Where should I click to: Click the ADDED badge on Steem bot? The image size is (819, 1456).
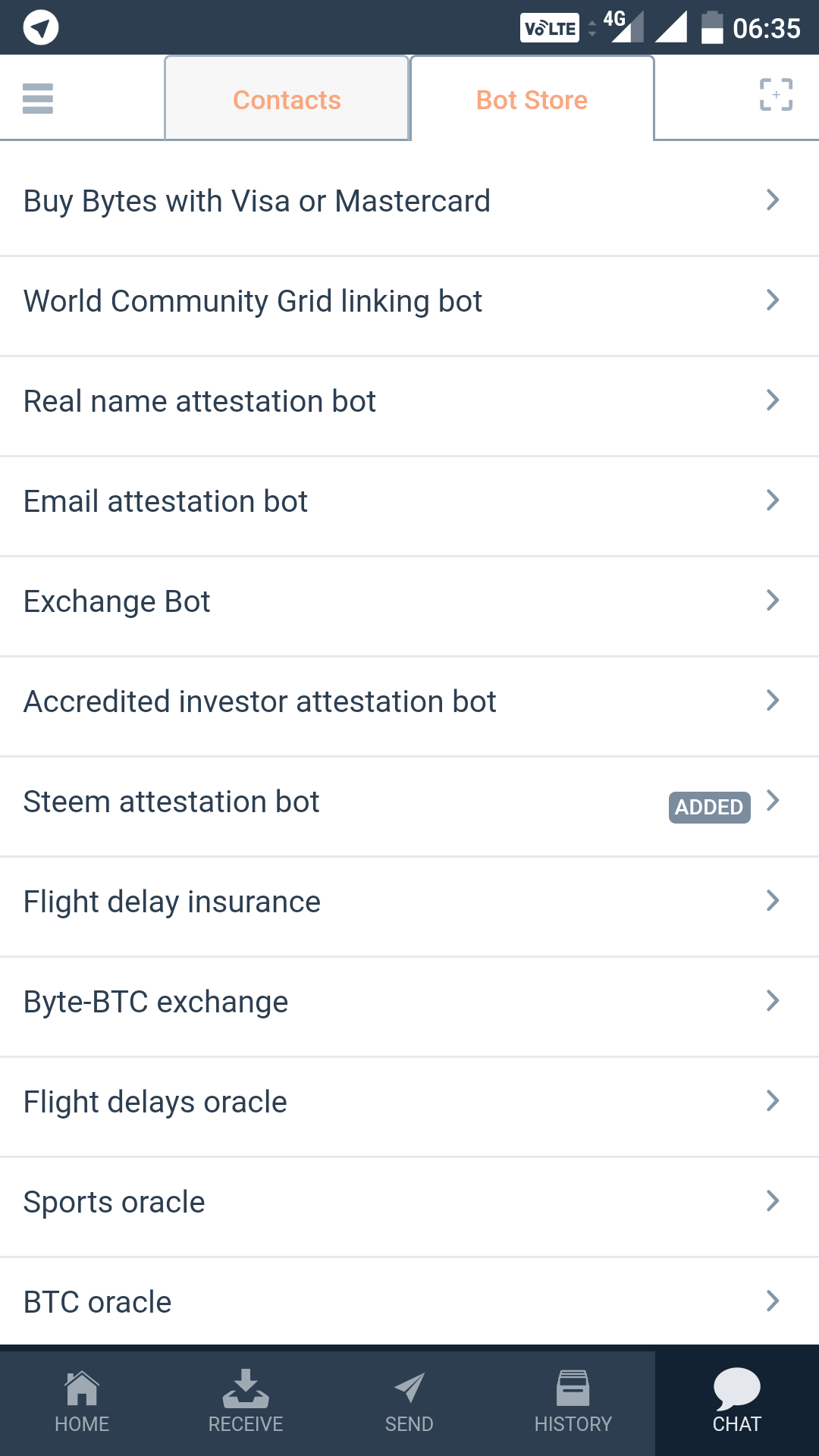709,807
